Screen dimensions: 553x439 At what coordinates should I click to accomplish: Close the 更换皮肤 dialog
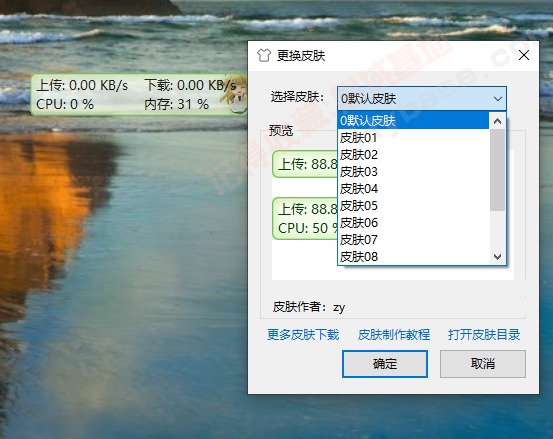[x=524, y=55]
